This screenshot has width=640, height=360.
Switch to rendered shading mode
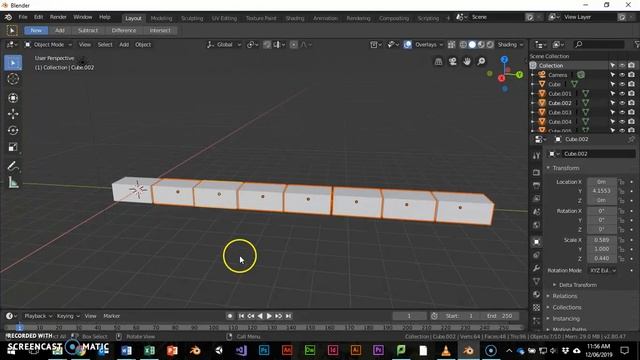point(490,44)
